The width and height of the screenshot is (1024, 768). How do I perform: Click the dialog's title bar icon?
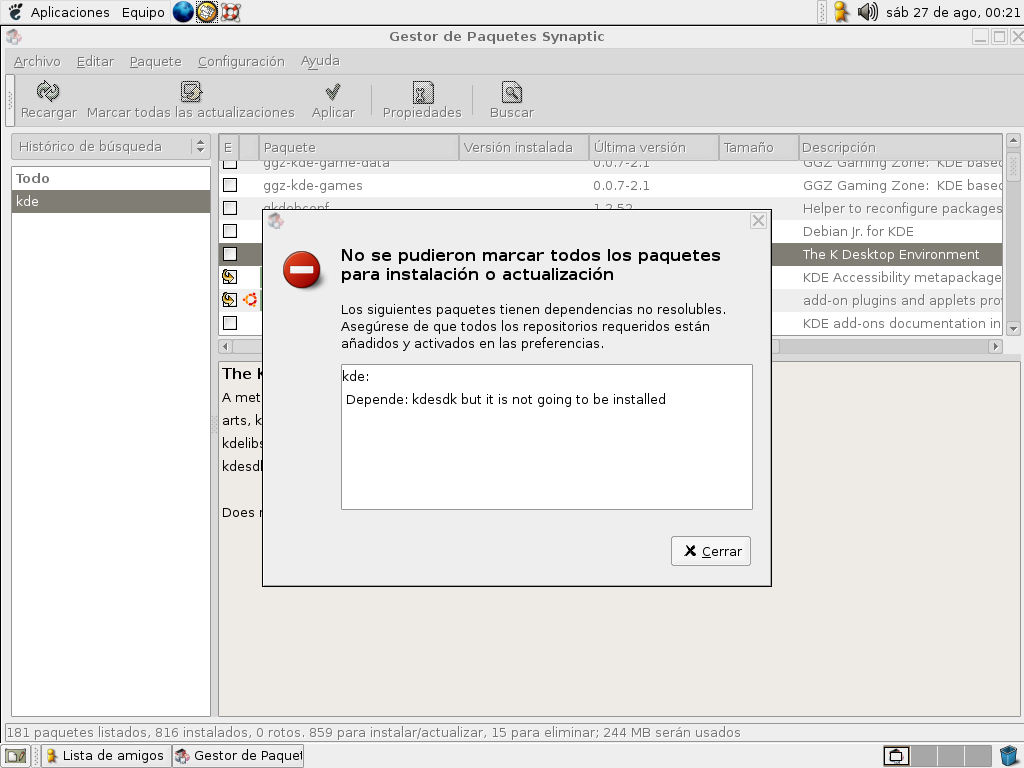[276, 221]
